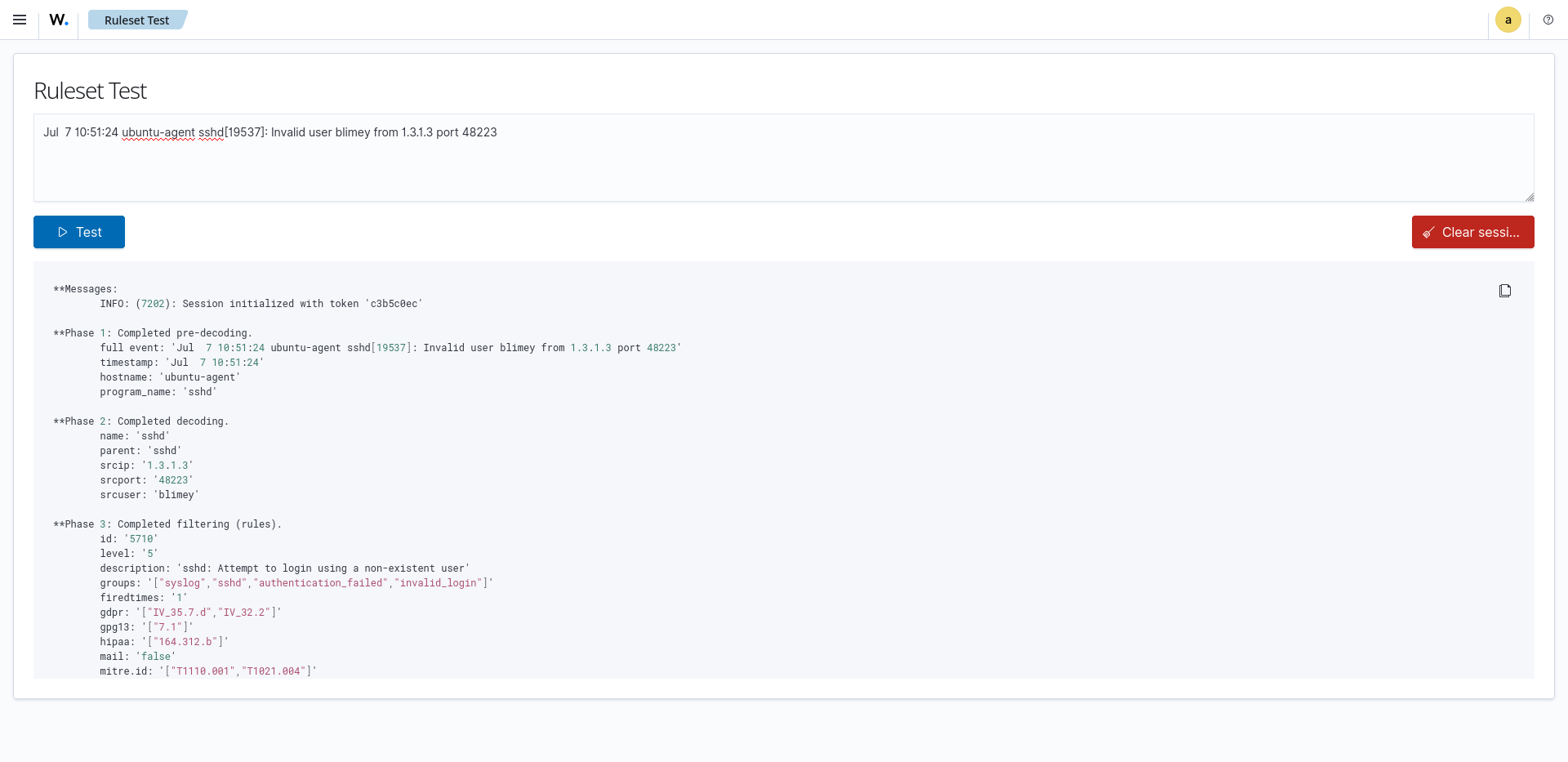Click the brush icon on Clear session button
1568x762 pixels.
pyautogui.click(x=1428, y=232)
